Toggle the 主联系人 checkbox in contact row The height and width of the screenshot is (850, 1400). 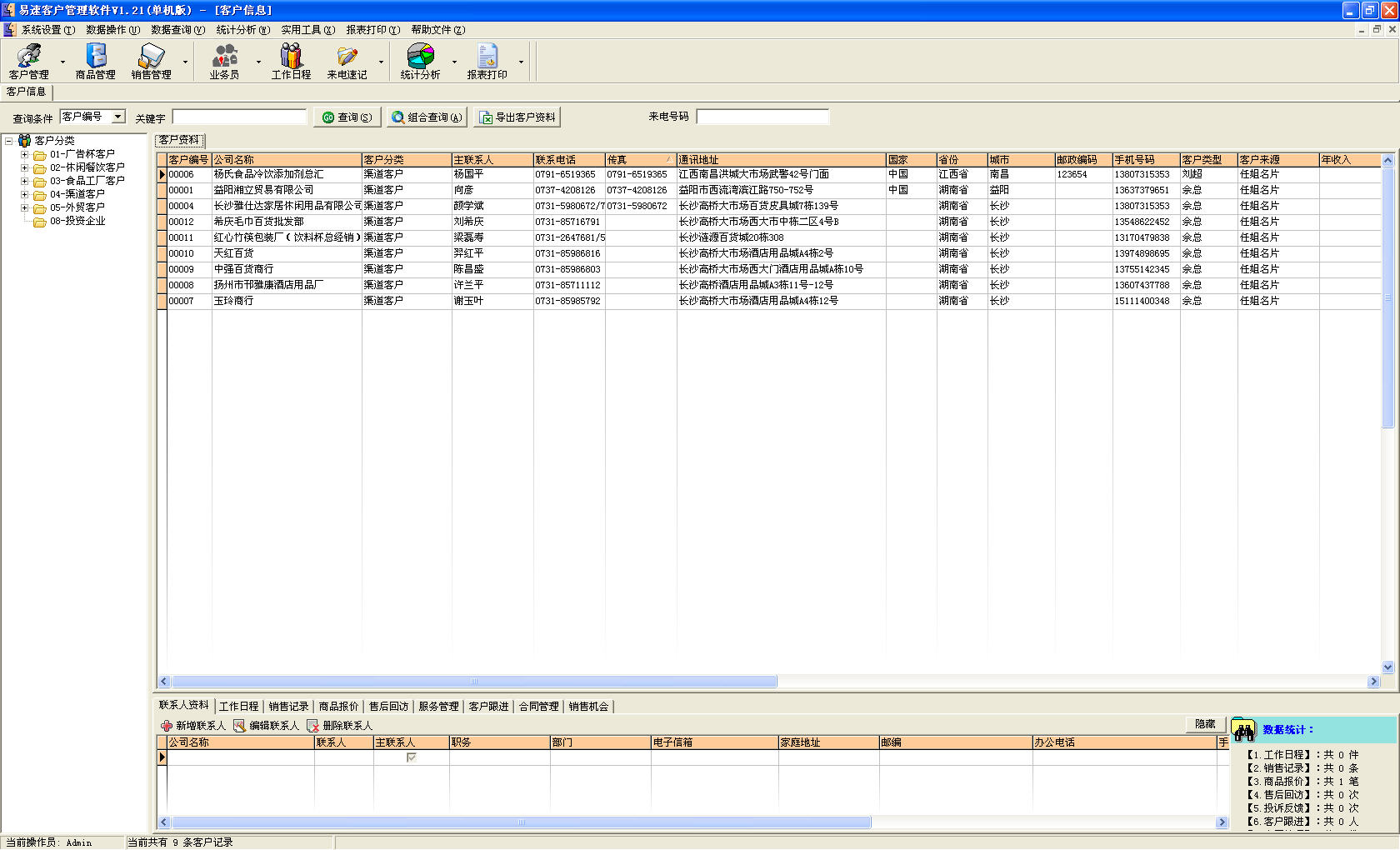click(412, 757)
